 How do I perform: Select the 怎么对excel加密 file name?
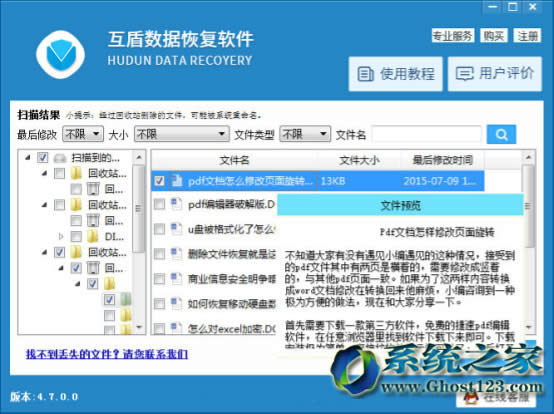point(231,329)
